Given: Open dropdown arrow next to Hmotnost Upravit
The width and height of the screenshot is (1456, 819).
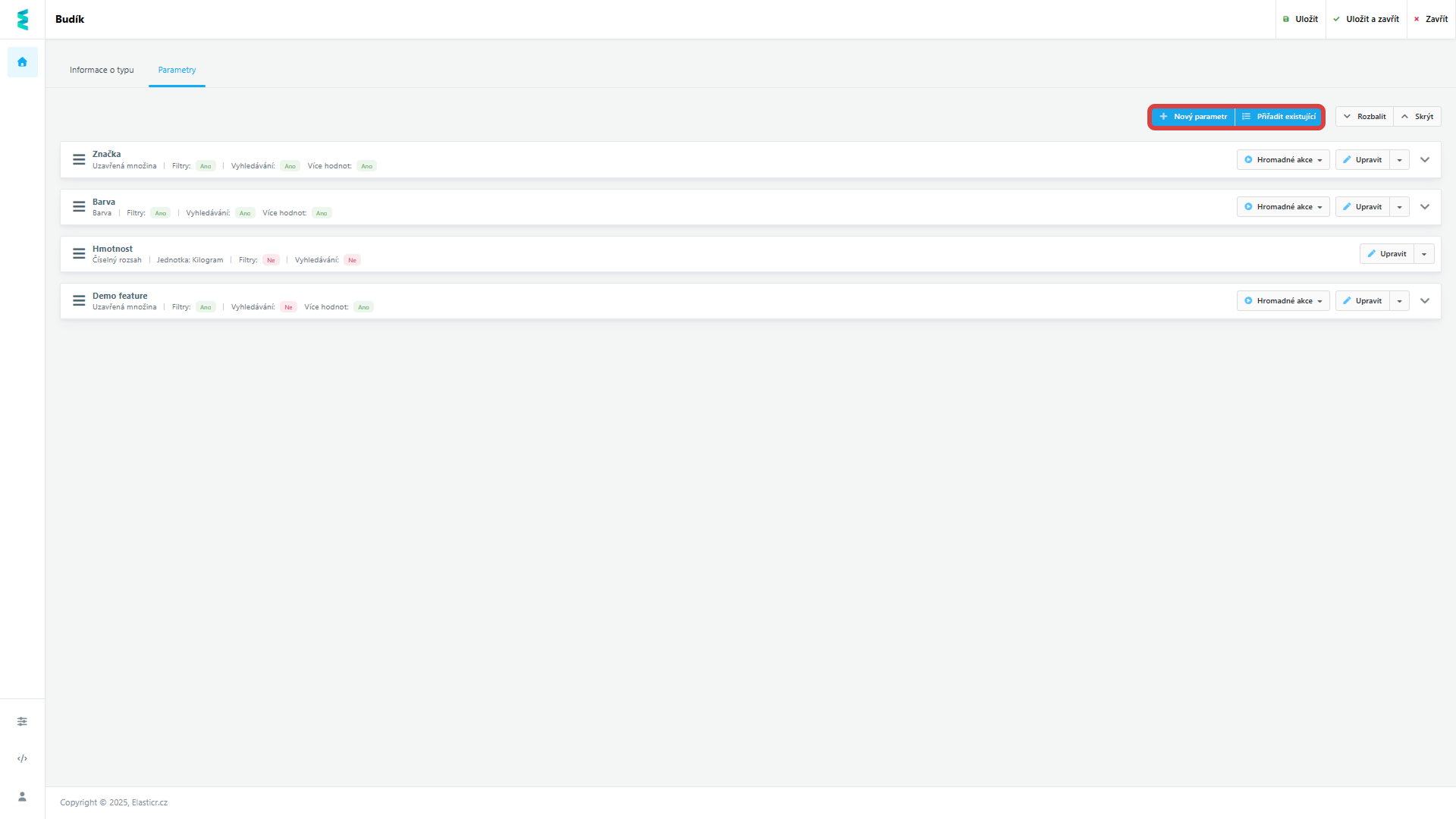Looking at the screenshot, I should click(x=1424, y=254).
